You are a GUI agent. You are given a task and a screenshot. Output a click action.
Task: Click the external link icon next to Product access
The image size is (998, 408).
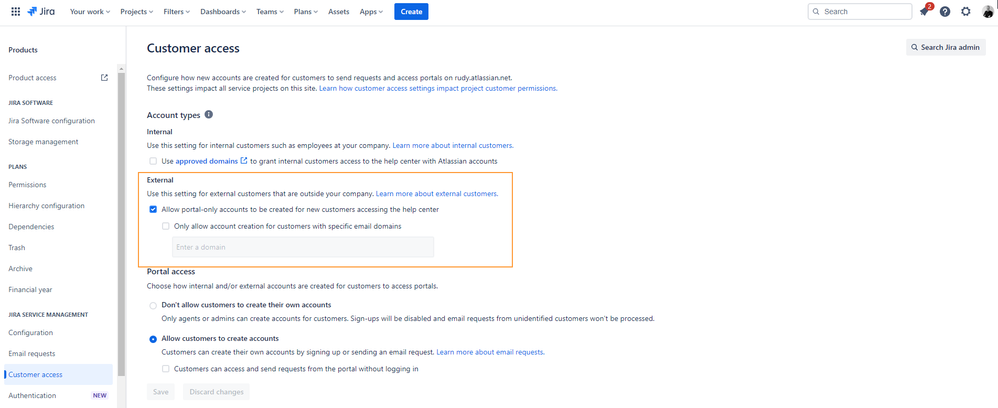pyautogui.click(x=104, y=78)
